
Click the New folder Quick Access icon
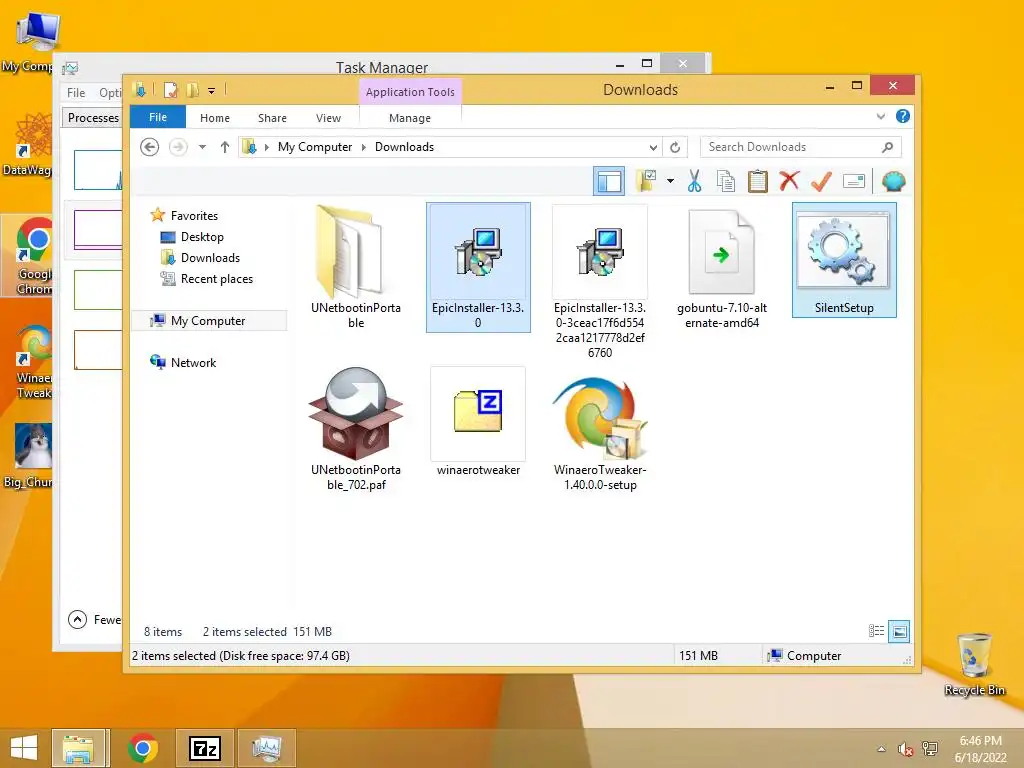point(192,90)
